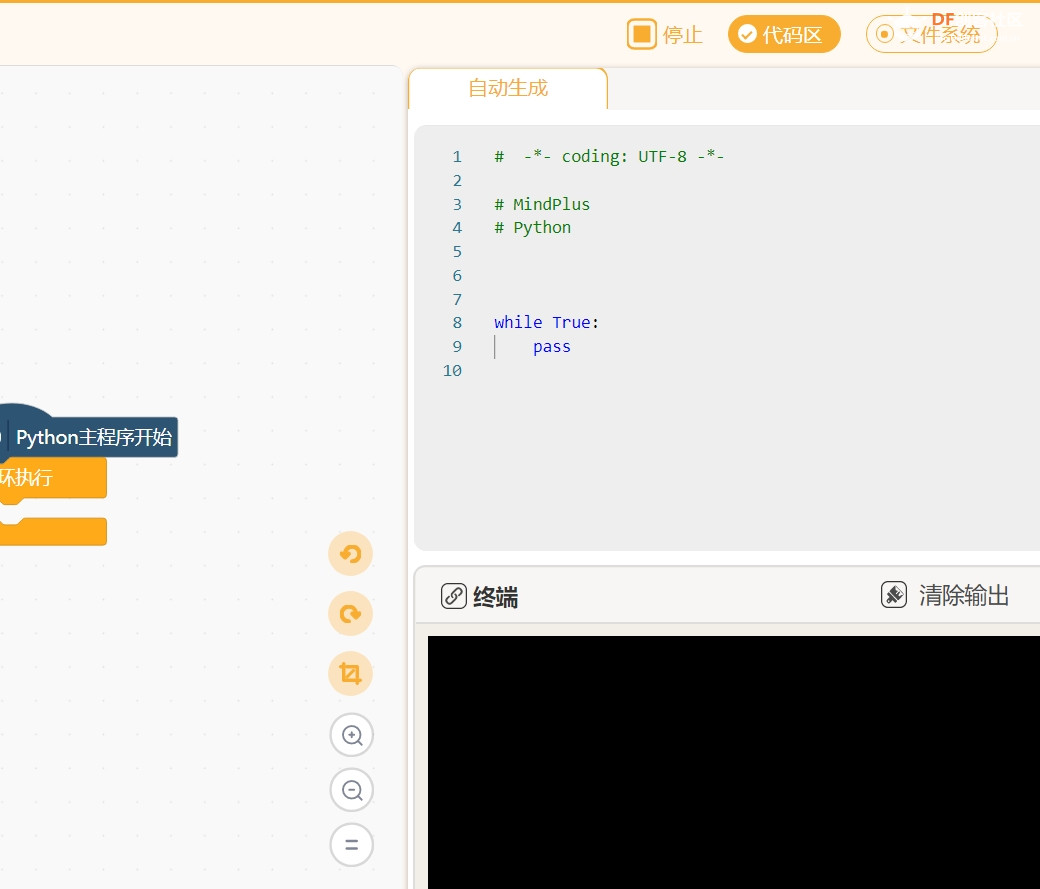Reset the workspace zoom to default
This screenshot has height=889, width=1040.
(352, 845)
